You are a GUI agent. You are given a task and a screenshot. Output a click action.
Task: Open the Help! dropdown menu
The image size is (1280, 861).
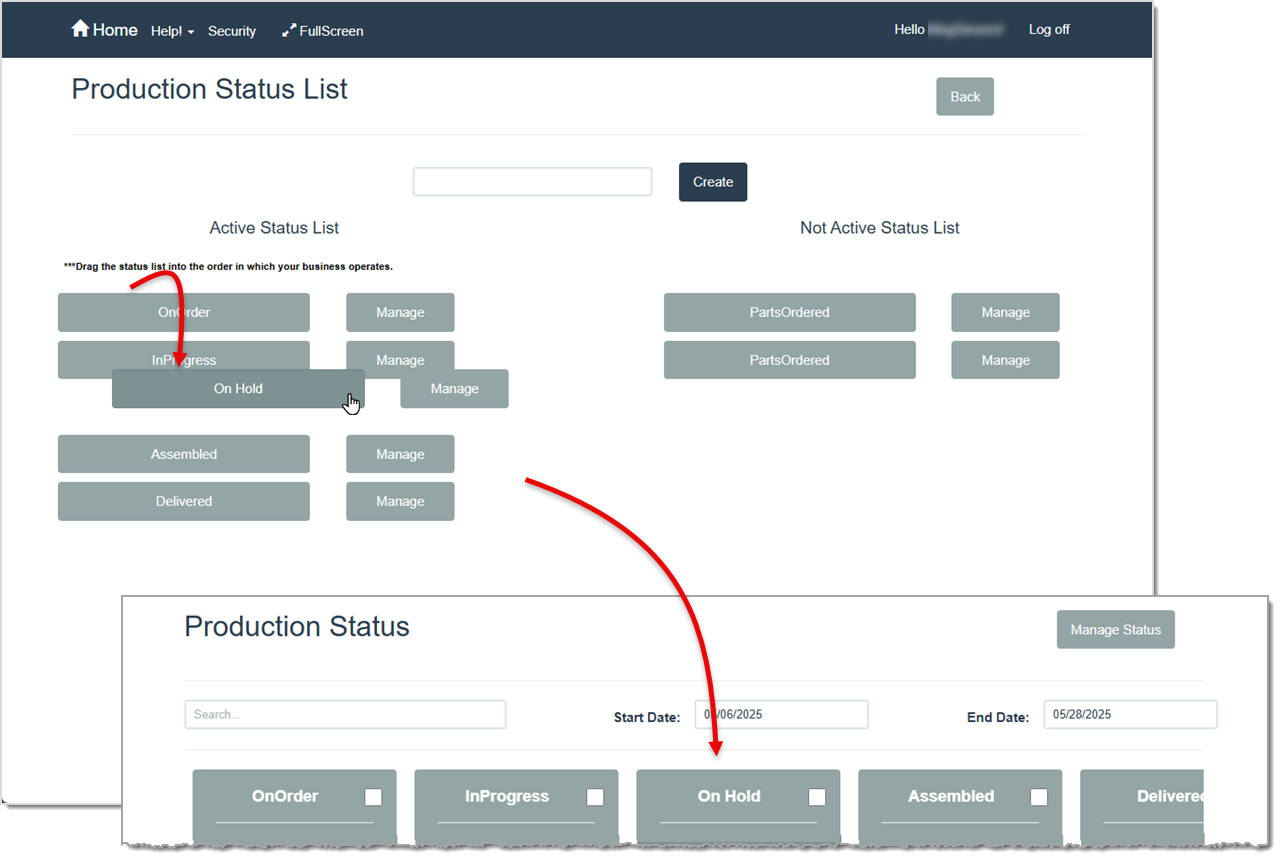click(x=172, y=31)
